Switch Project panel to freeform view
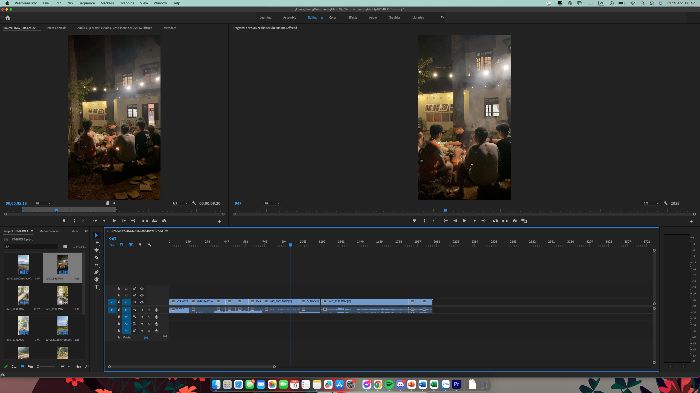The width and height of the screenshot is (700, 393). coord(30,367)
